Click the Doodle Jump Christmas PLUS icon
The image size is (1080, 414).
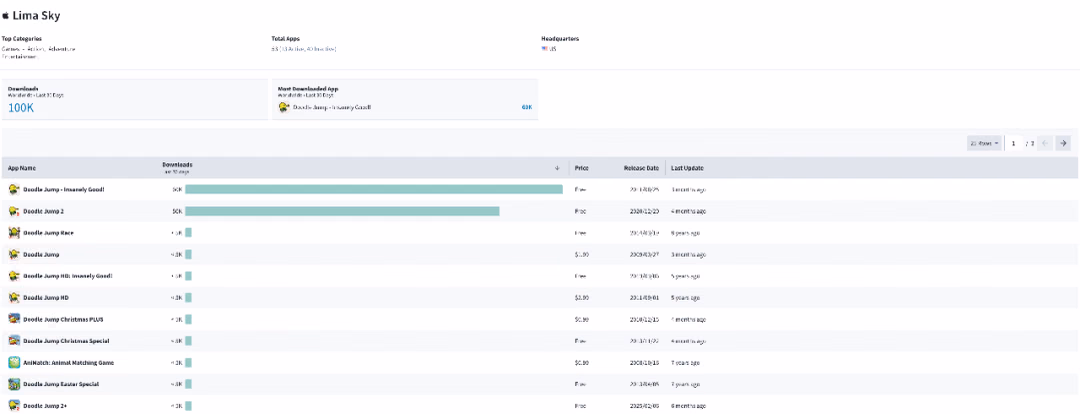(14, 319)
